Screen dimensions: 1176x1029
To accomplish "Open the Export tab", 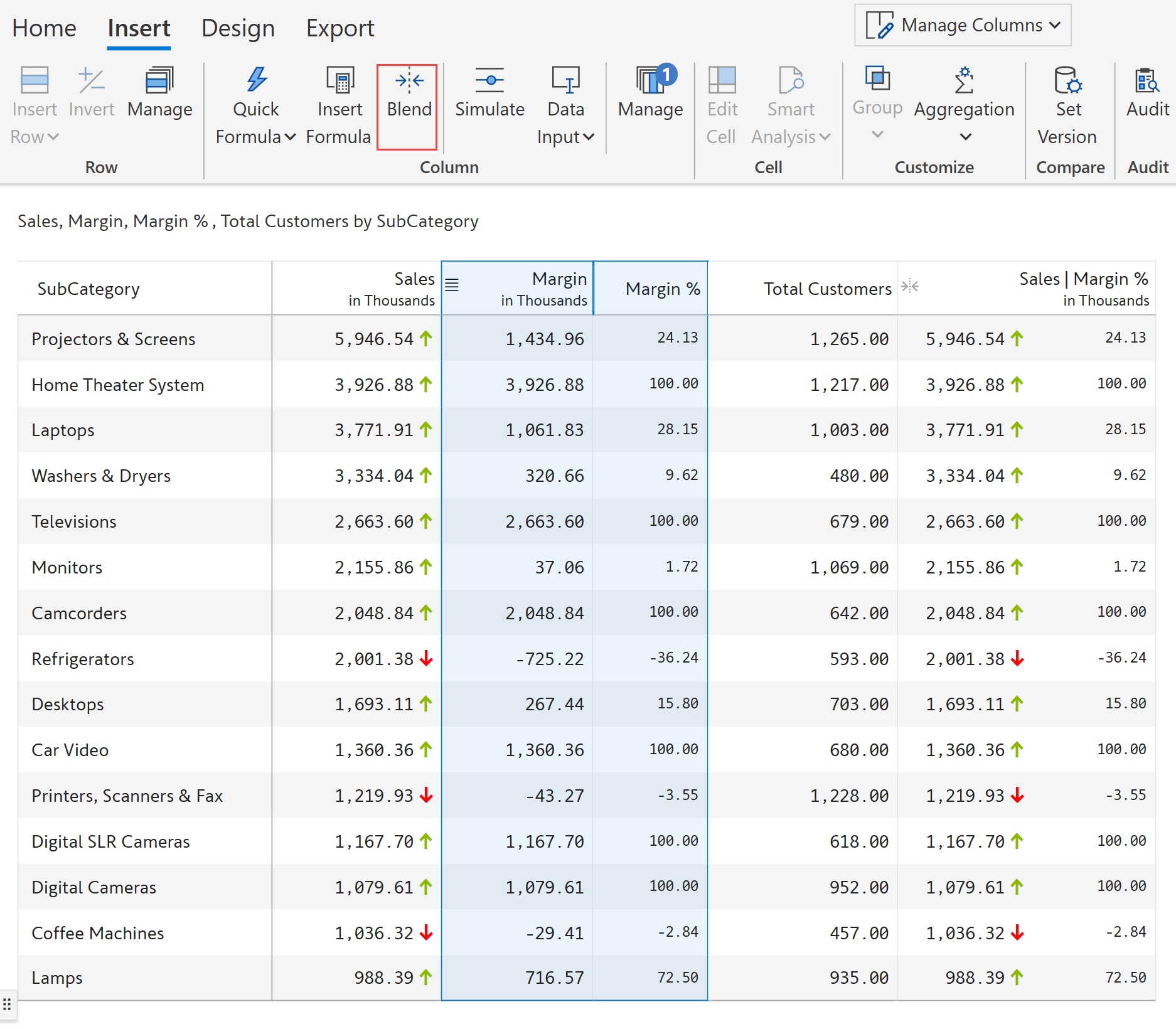I will pyautogui.click(x=340, y=28).
